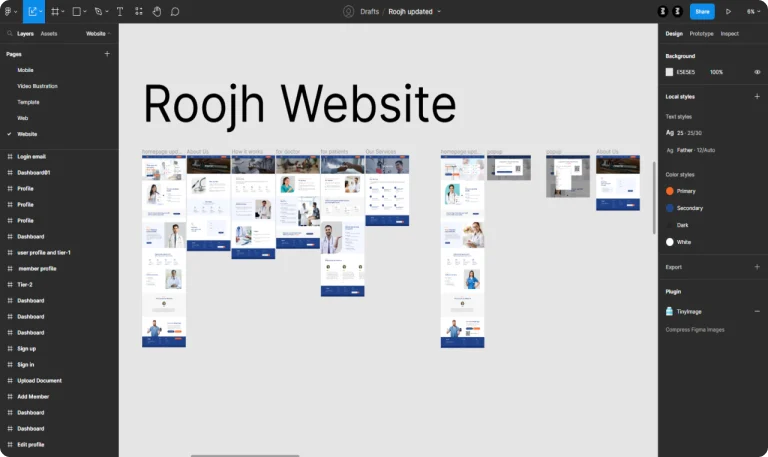Click the frame icon beside Tier-2 layer
Image resolution: width=768 pixels, height=457 pixels.
[10, 285]
